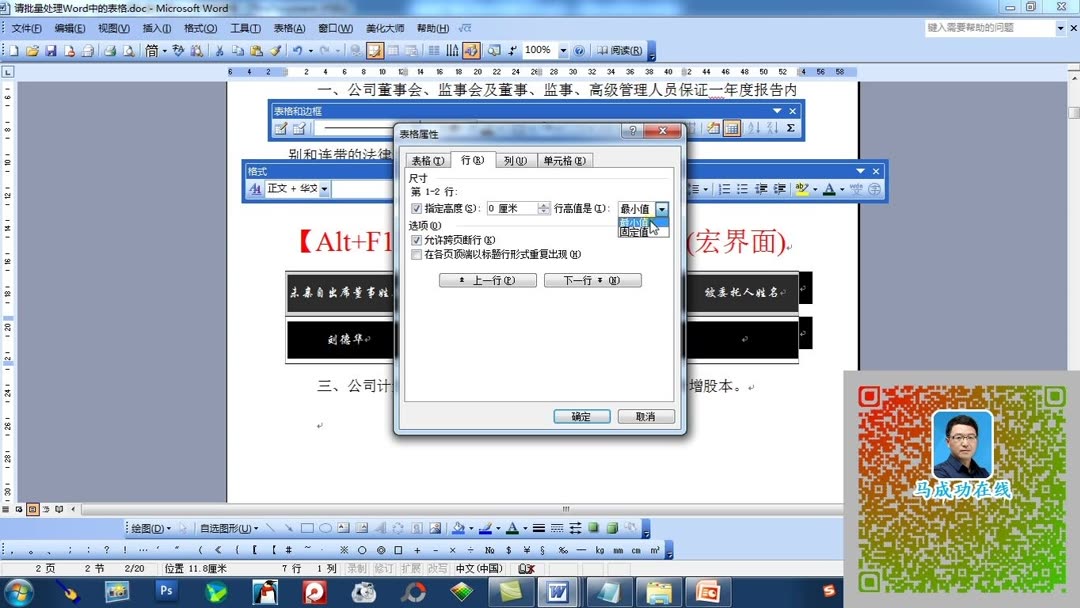Open the 表格 menu in the menu bar
This screenshot has width=1080, height=608.
pos(287,28)
